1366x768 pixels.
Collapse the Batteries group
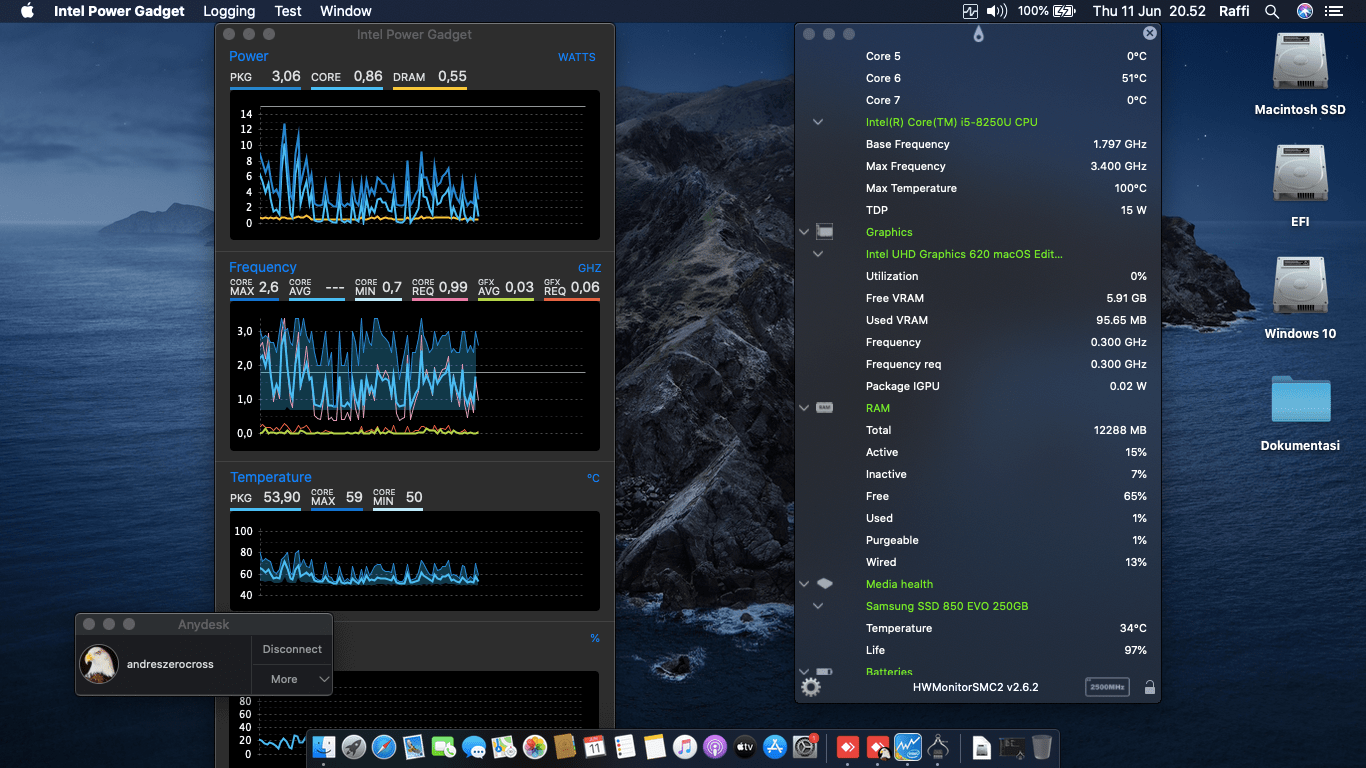coord(803,672)
